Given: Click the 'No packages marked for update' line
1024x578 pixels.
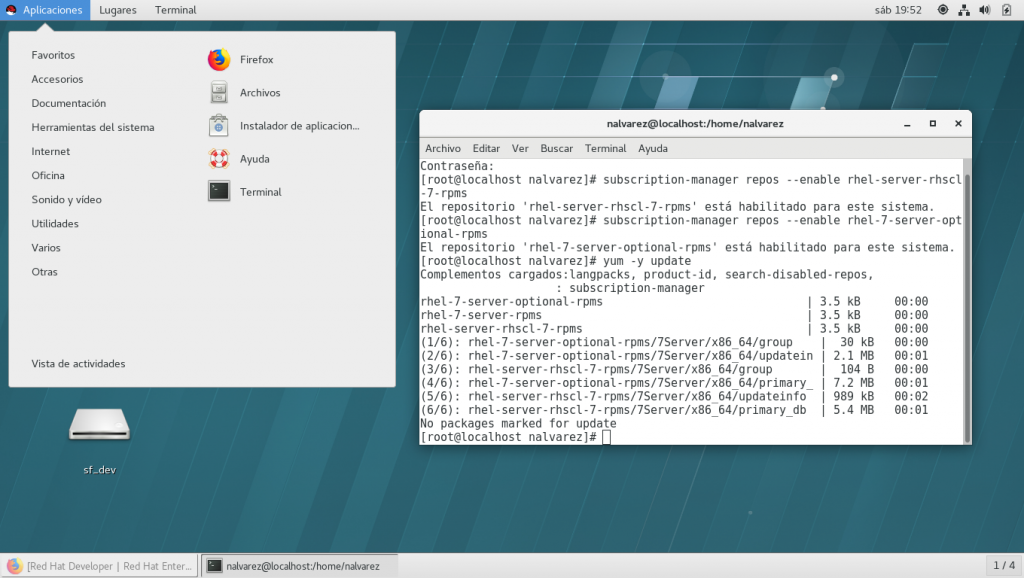Looking at the screenshot, I should [518, 423].
